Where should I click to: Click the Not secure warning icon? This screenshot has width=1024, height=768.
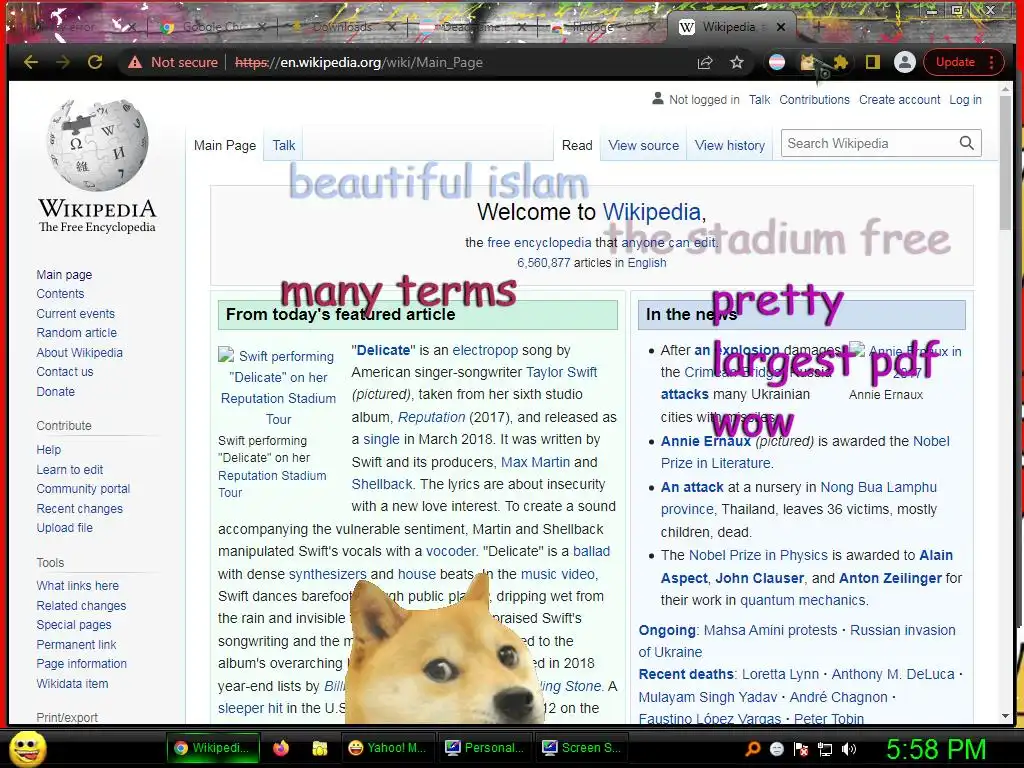(x=135, y=63)
